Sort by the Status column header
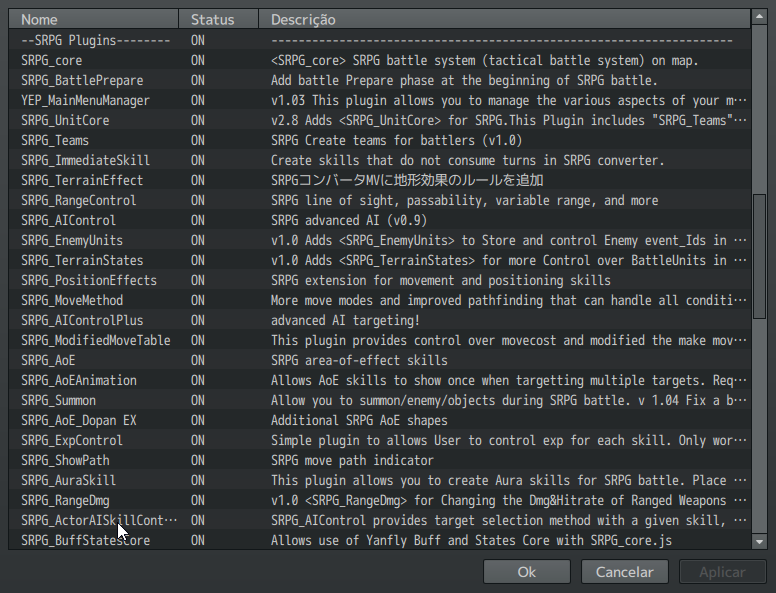Viewport: 776px width, 593px height. coord(218,19)
